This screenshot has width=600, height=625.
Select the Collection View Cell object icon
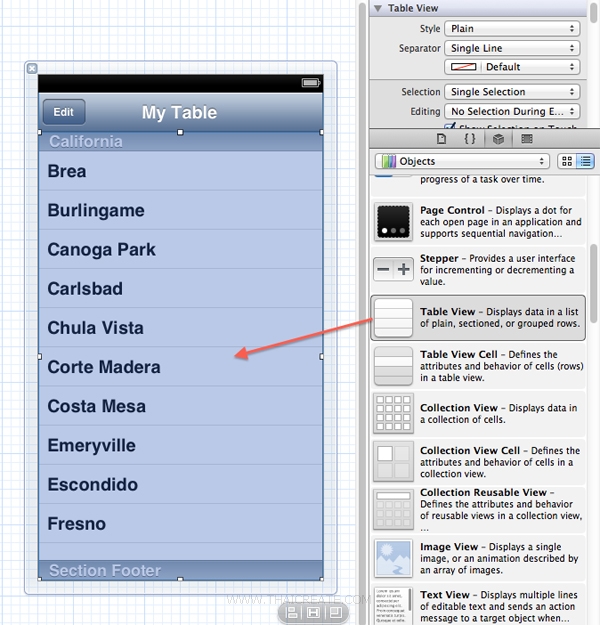[393, 461]
